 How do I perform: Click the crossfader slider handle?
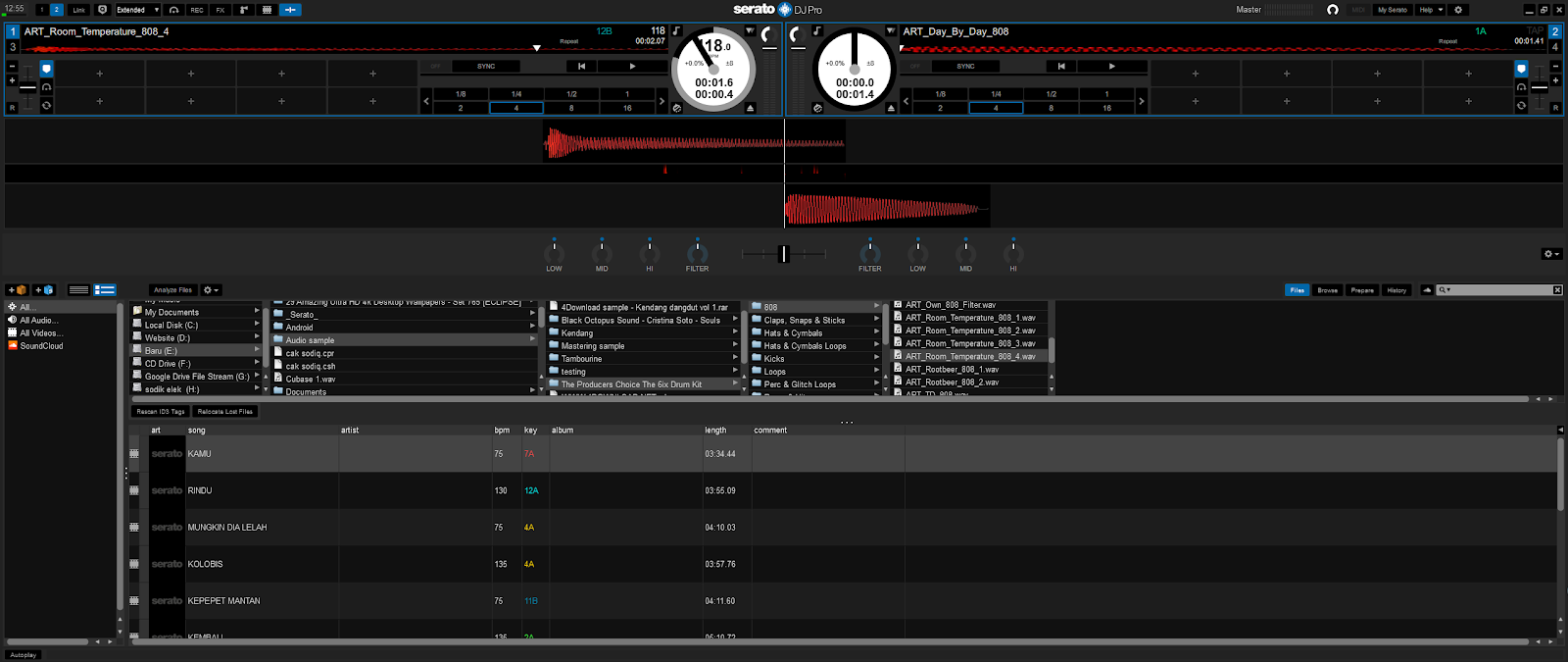tap(783, 254)
